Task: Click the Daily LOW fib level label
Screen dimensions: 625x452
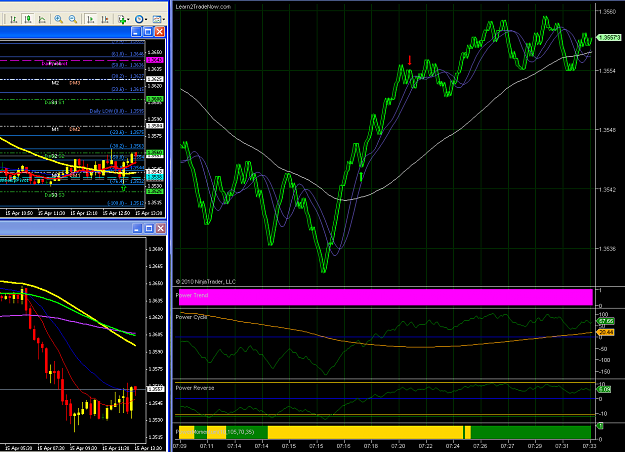Action: click(117, 111)
